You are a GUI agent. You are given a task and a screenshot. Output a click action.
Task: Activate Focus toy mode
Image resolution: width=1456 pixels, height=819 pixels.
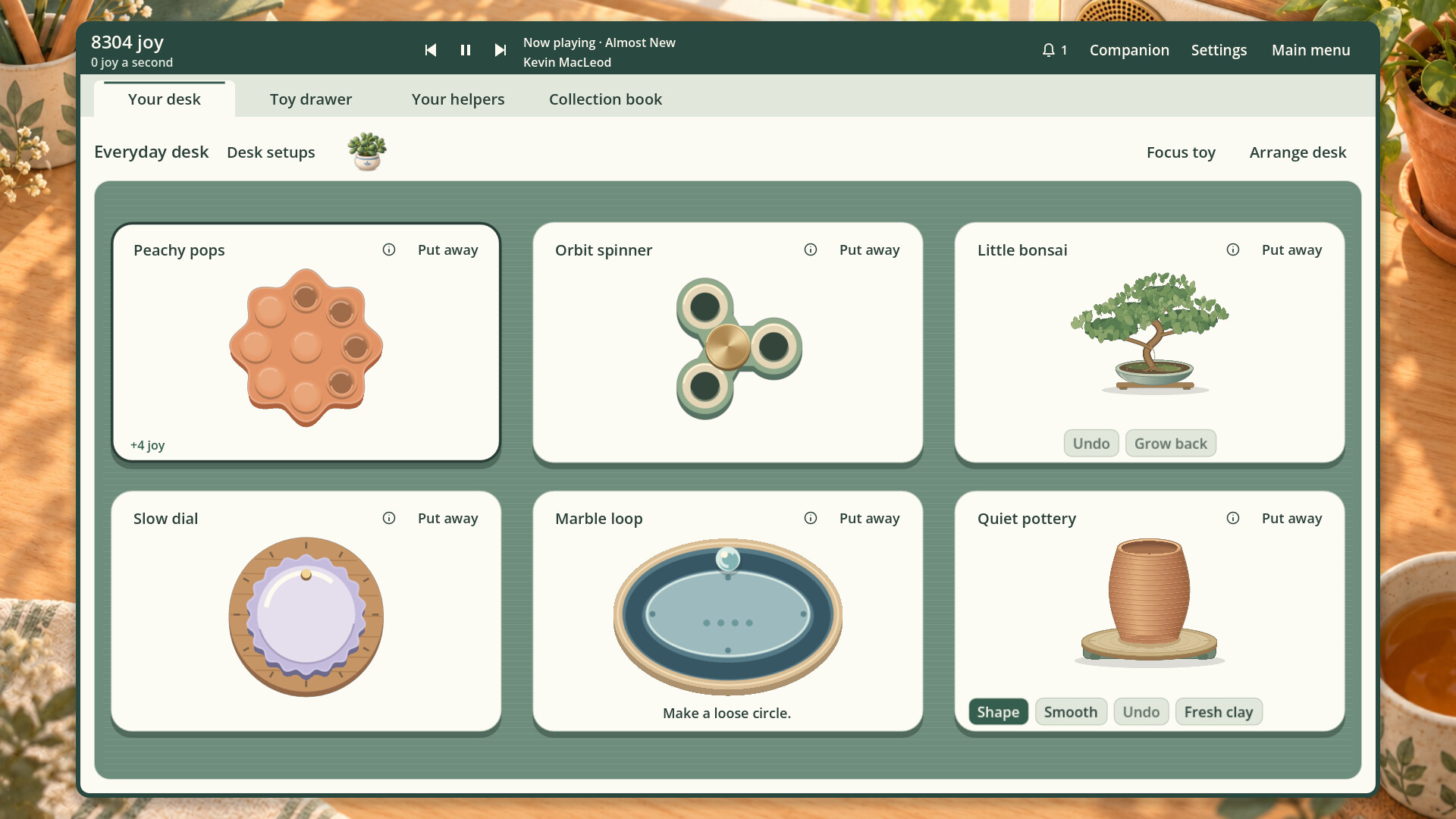[x=1181, y=152]
